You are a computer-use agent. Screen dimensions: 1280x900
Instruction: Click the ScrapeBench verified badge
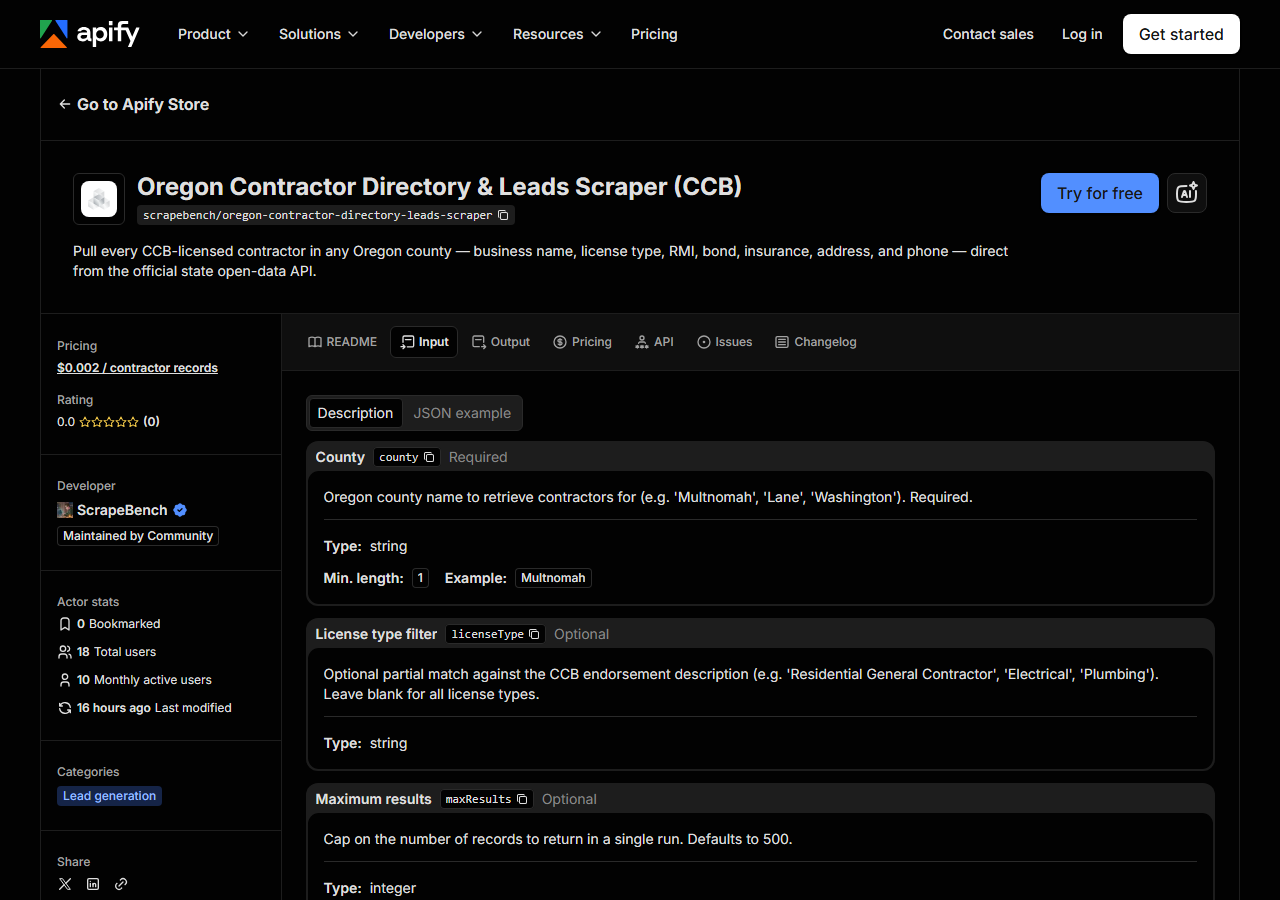(180, 510)
